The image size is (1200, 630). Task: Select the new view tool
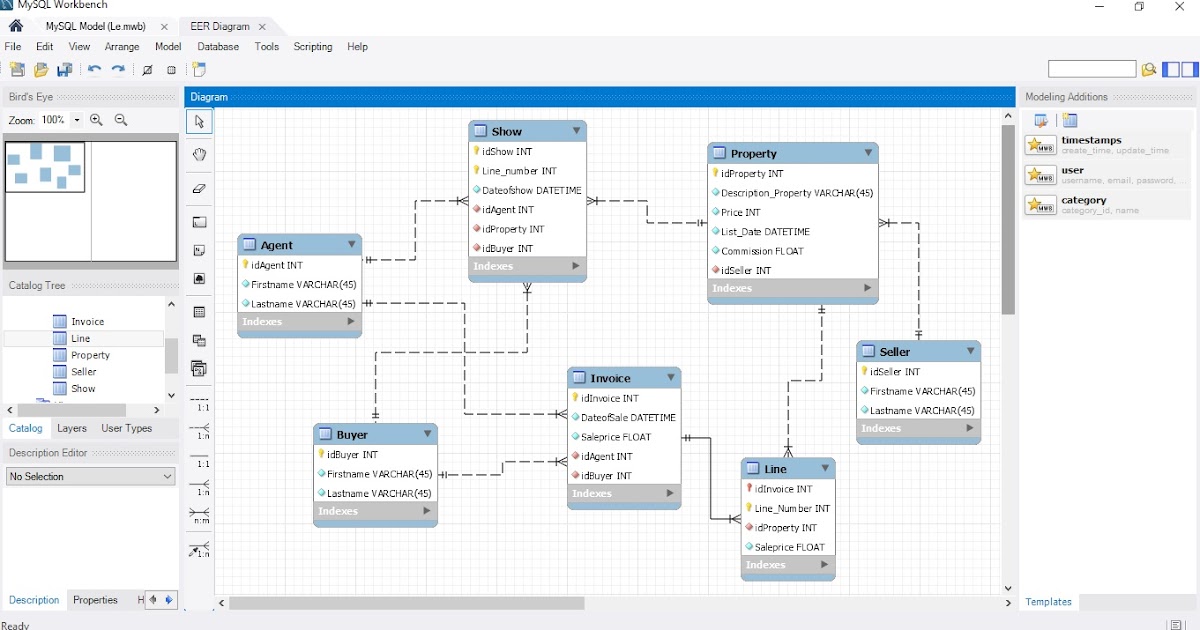pyautogui.click(x=199, y=341)
